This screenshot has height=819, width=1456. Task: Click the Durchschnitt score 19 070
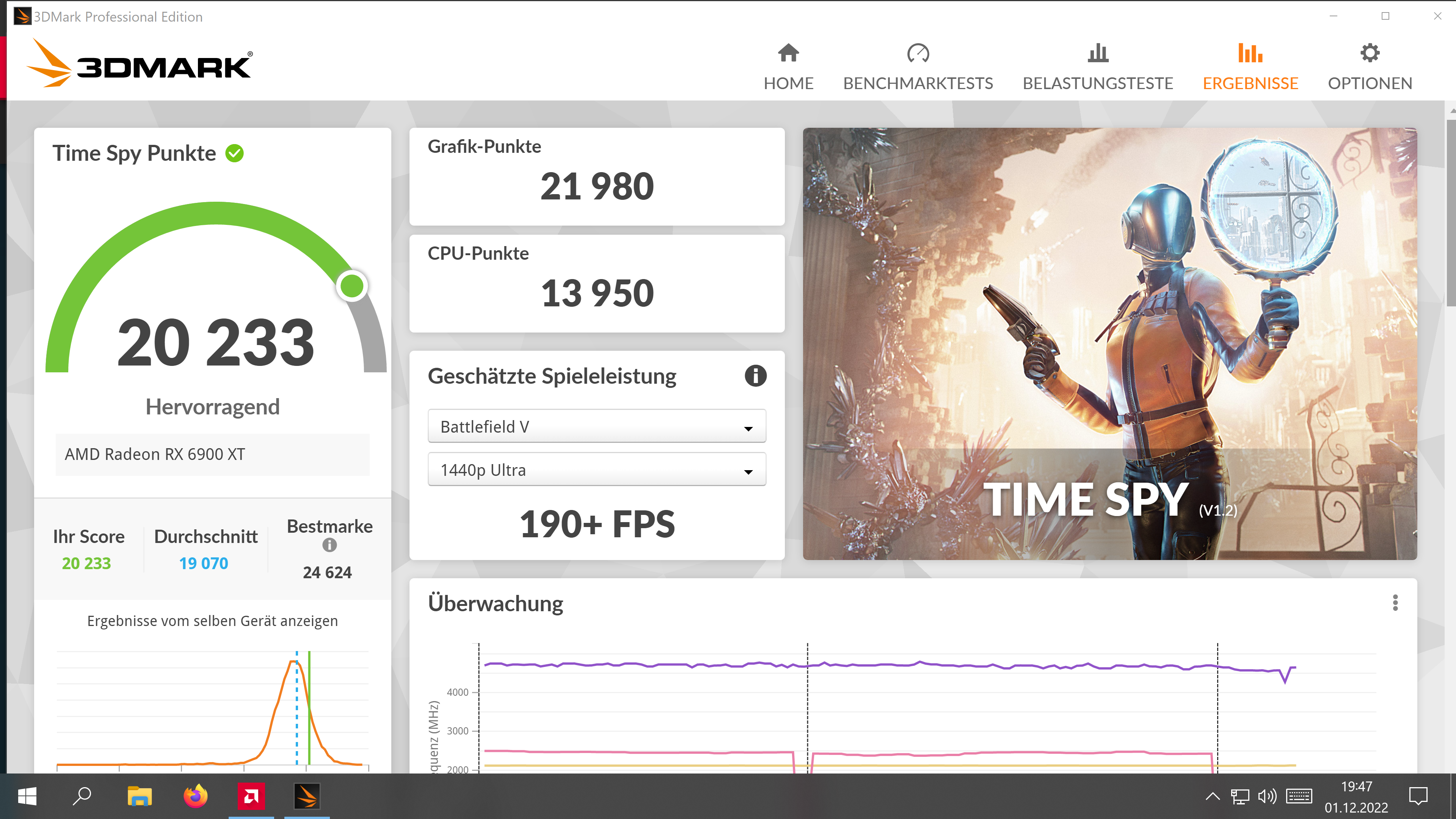pyautogui.click(x=204, y=563)
